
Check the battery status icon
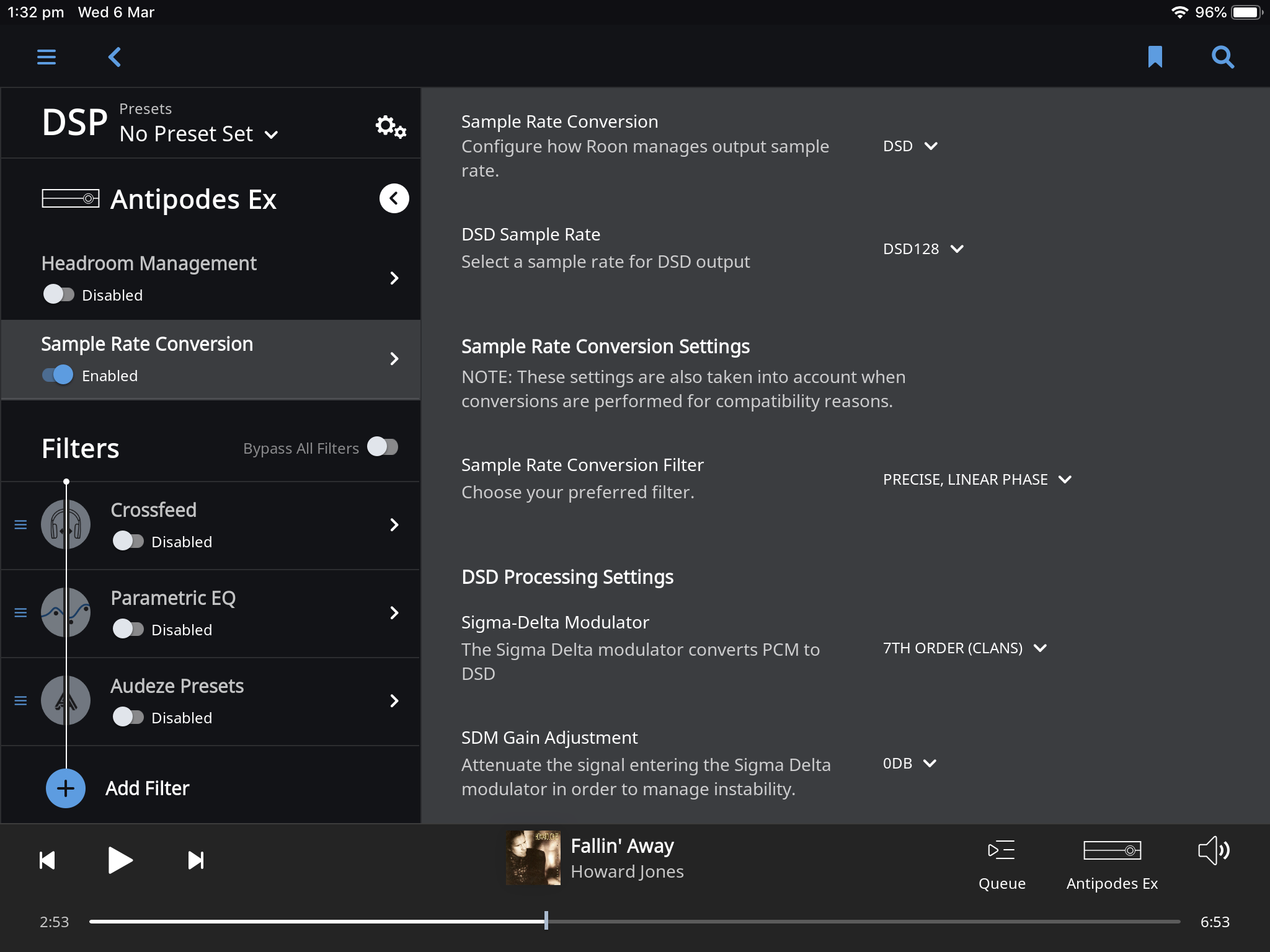(x=1246, y=12)
